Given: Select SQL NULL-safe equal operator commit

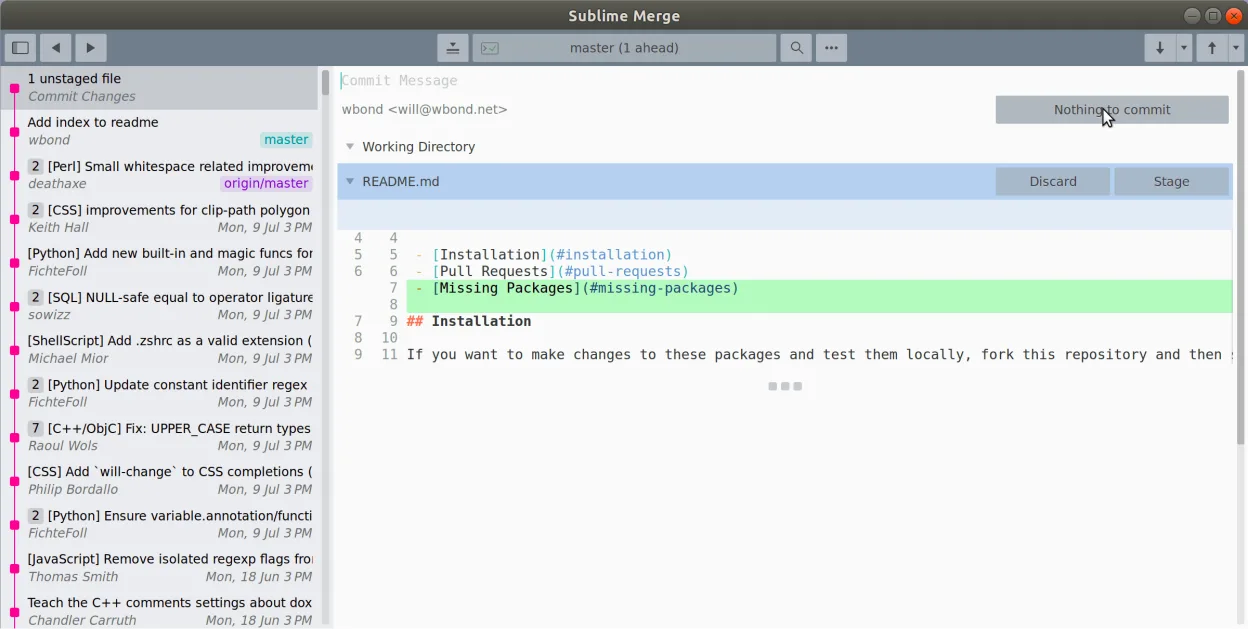Looking at the screenshot, I should pyautogui.click(x=160, y=306).
